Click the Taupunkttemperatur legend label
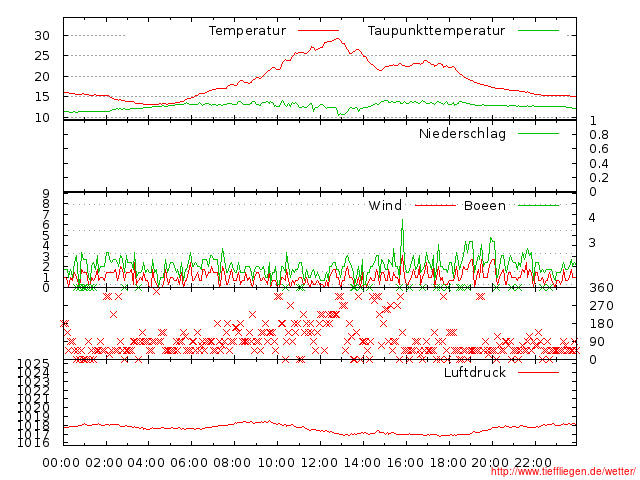Viewport: 640px width, 480px height. pos(436,31)
